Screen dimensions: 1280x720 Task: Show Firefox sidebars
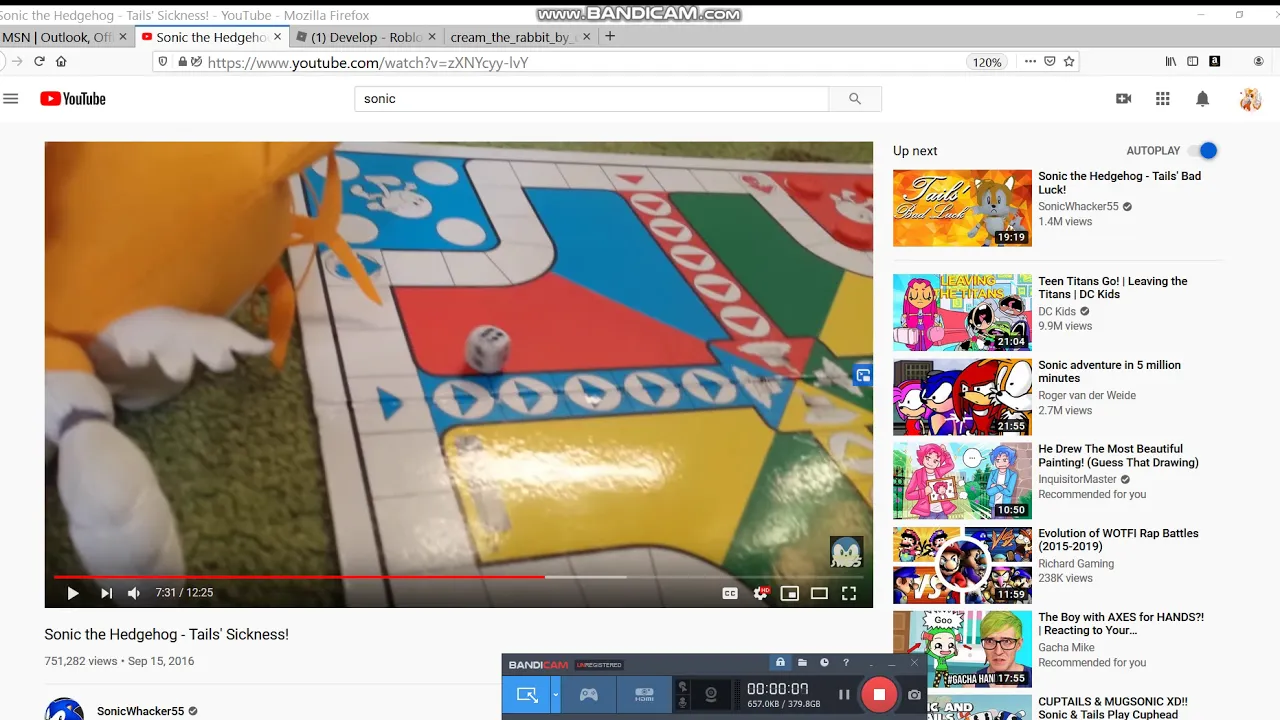pyautogui.click(x=1192, y=62)
